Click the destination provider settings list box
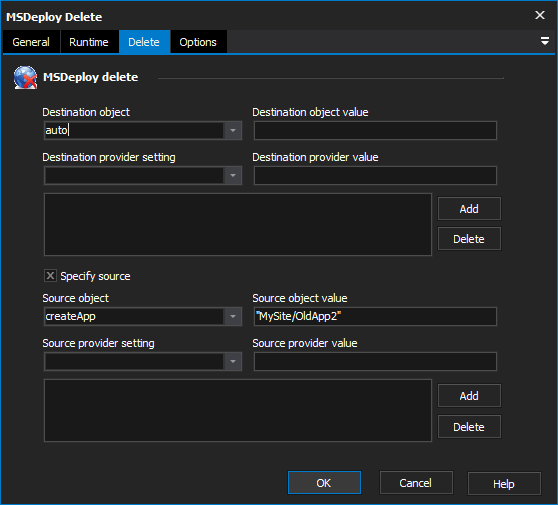This screenshot has height=505, width=558. click(x=238, y=224)
